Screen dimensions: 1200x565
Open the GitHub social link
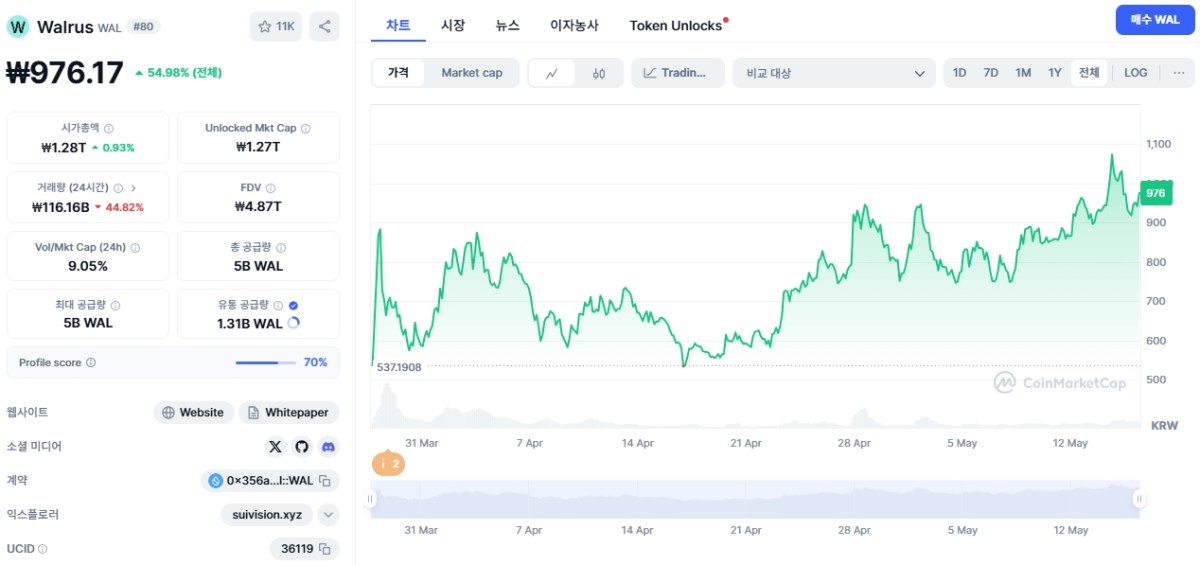coord(302,447)
